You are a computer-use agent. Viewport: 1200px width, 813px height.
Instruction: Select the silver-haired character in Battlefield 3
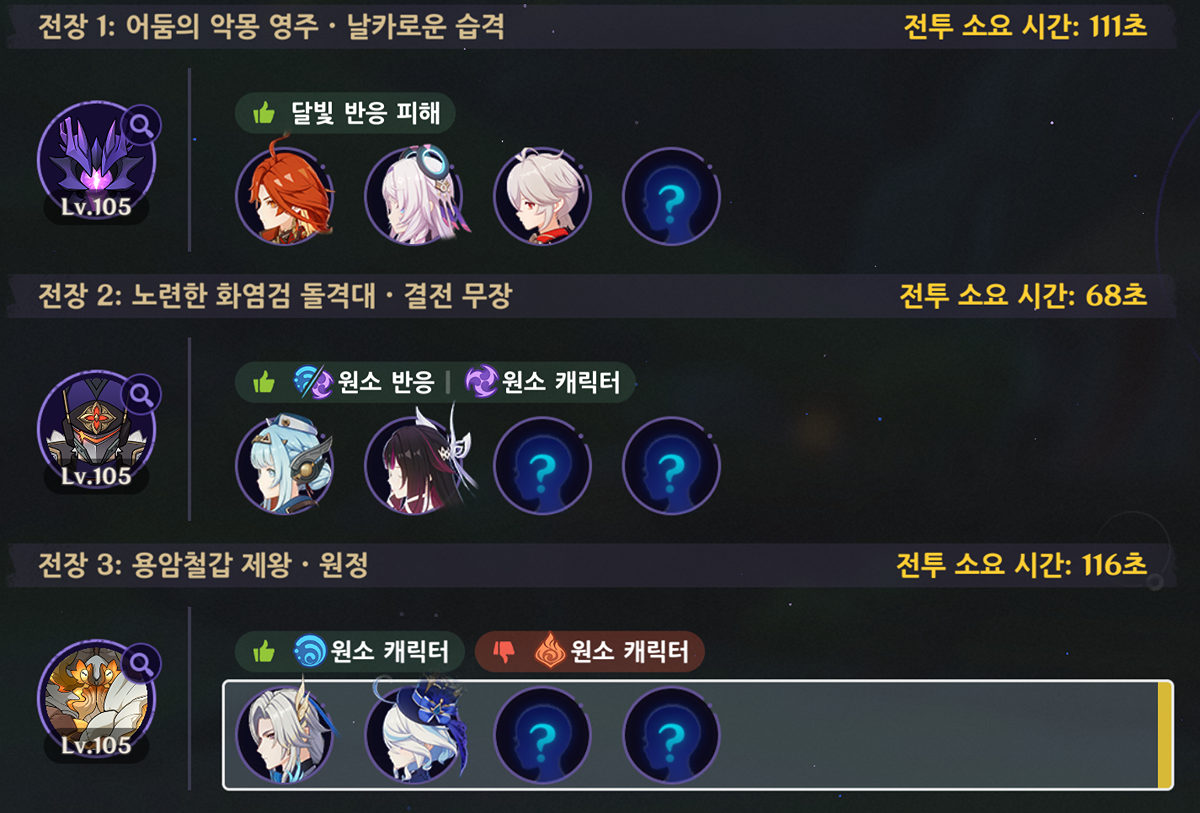click(x=284, y=735)
